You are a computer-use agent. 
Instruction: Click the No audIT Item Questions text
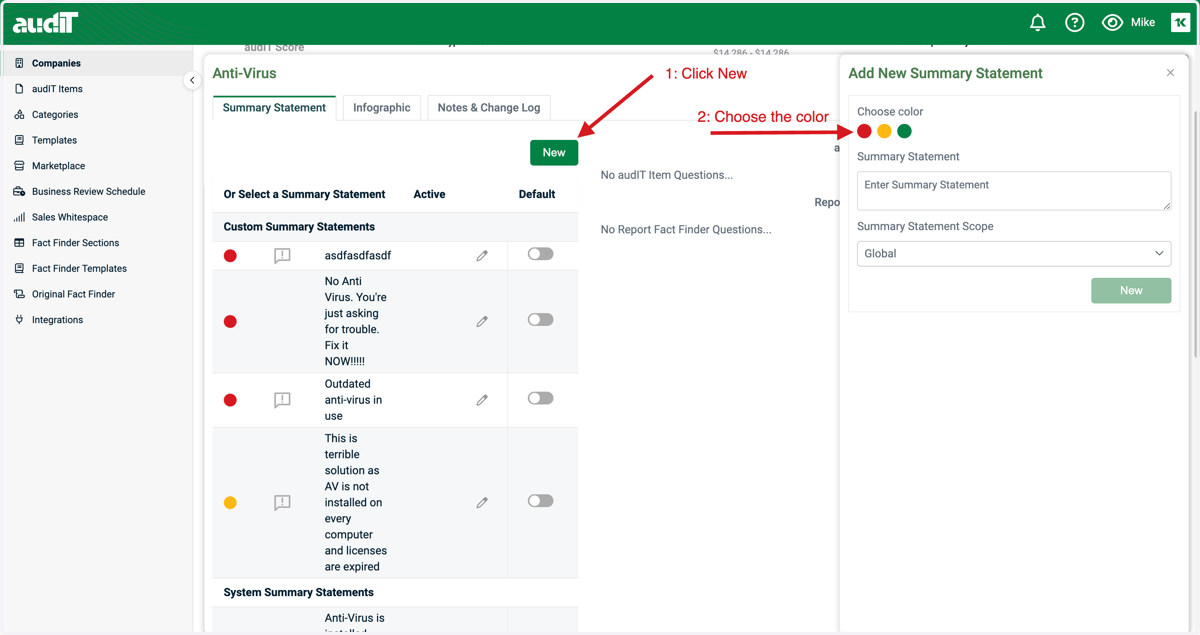(x=666, y=175)
